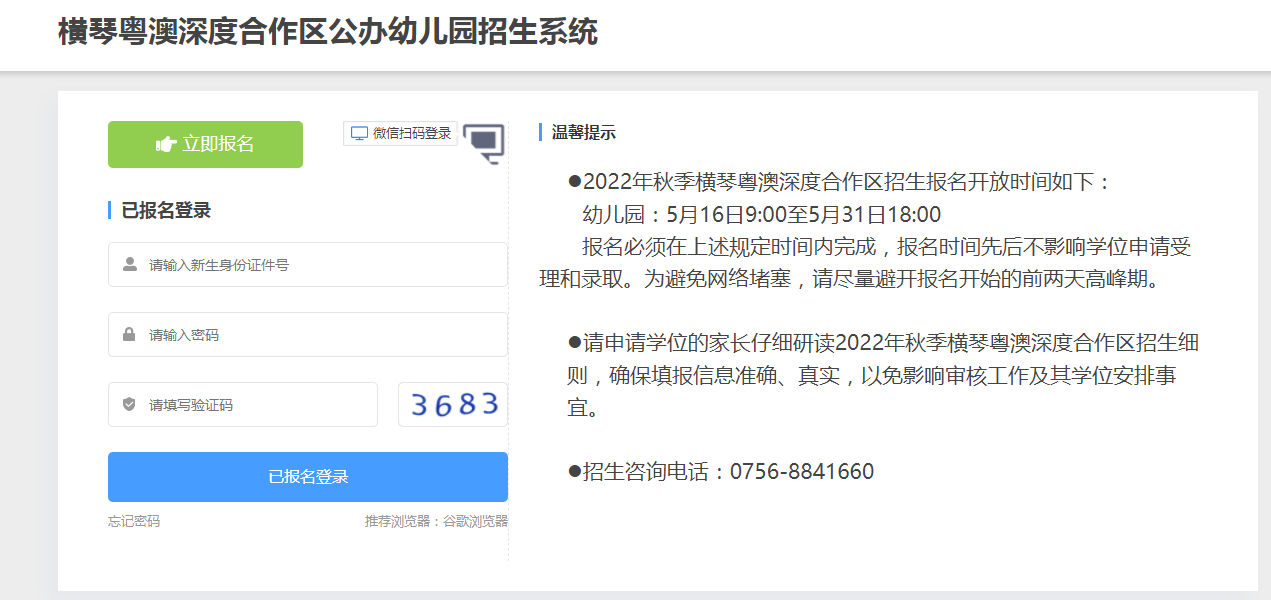Open 微信扫码登录 tooltip label
This screenshot has width=1271, height=600.
400,133
